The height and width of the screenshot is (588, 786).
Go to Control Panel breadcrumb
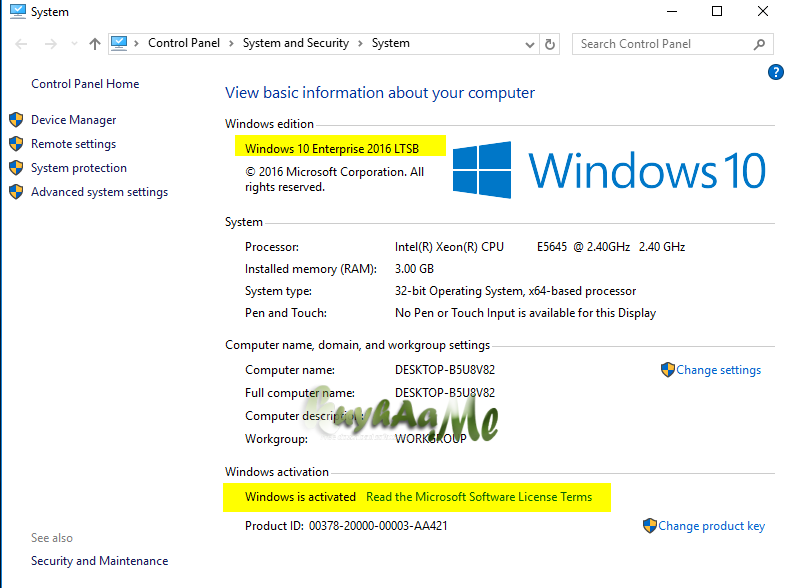[184, 43]
